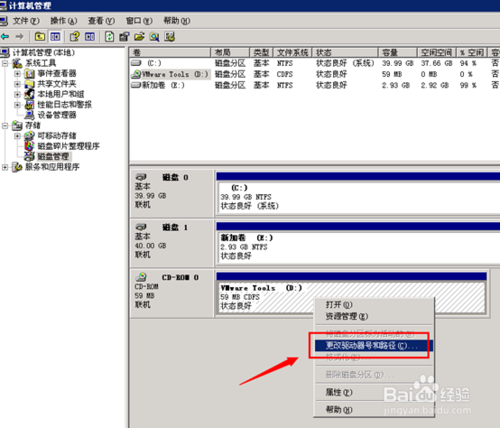Click the Open folder toolbar icon
Screen dimensions: 500x428
[x=139, y=36]
